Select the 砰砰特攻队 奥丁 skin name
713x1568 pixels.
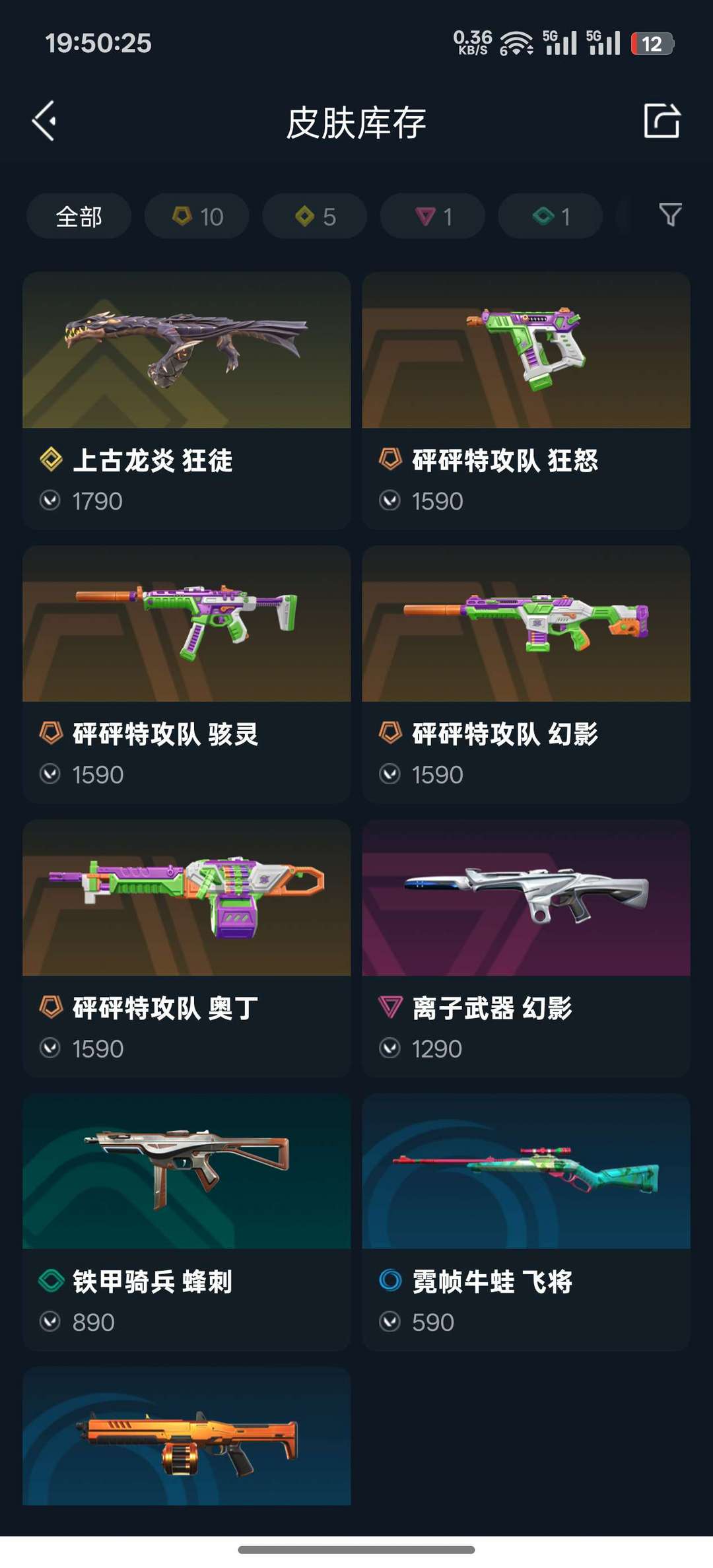point(165,1008)
